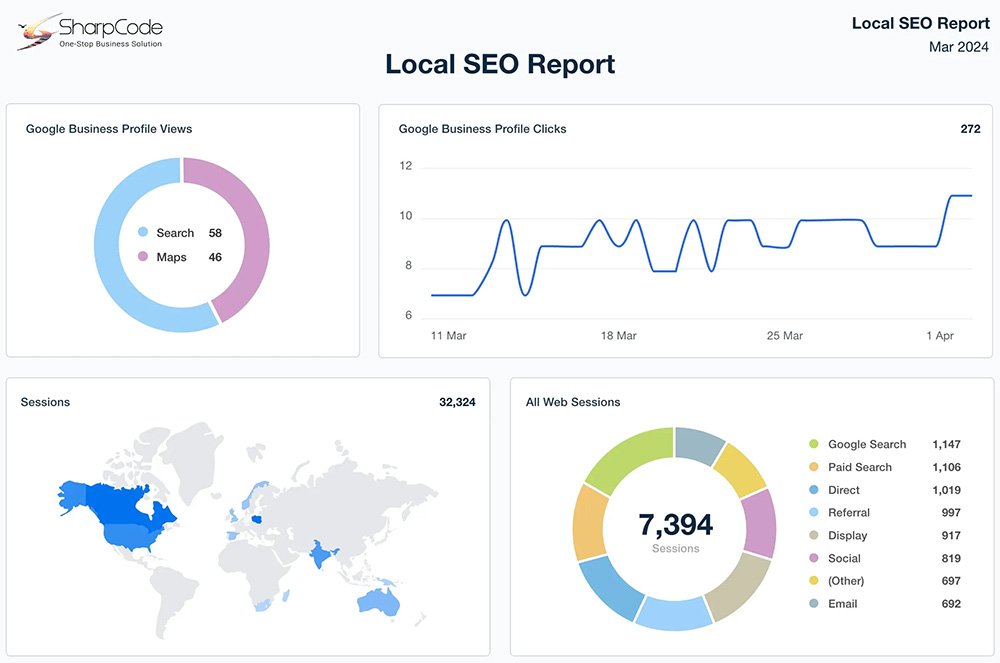Click the Maps legend color dot
Viewport: 1000px width, 663px height.
click(142, 258)
